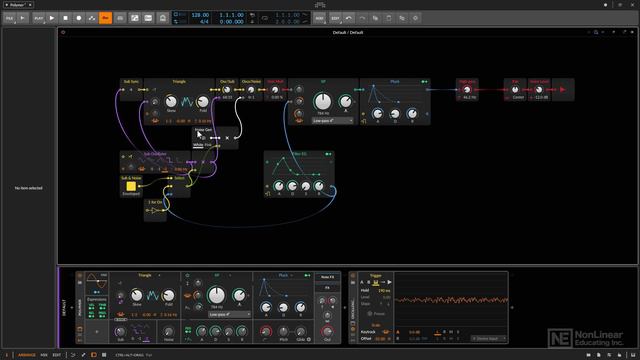Screen dimensions: 640x360
Task: Click the tempo value 120.00
Action: coord(200,15)
